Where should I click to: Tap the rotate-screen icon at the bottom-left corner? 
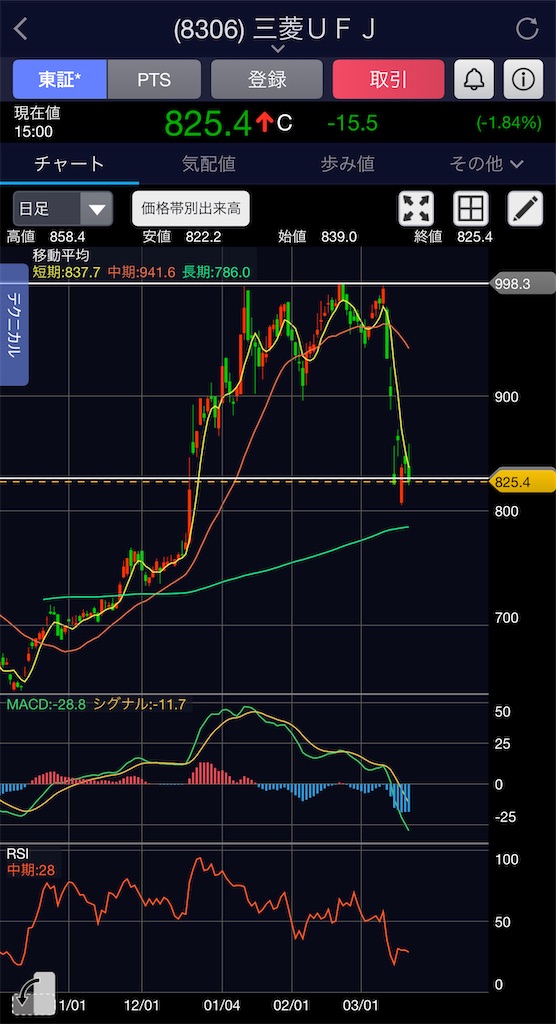33,993
